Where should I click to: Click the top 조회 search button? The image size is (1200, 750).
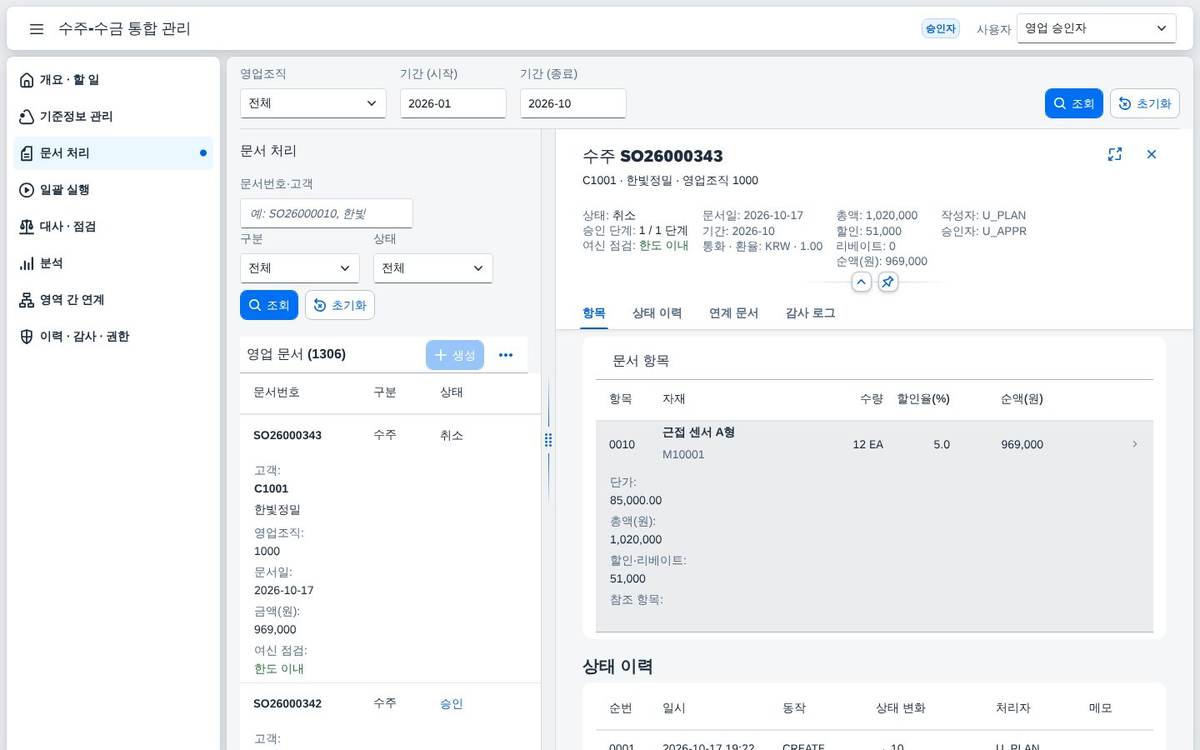coord(1074,103)
